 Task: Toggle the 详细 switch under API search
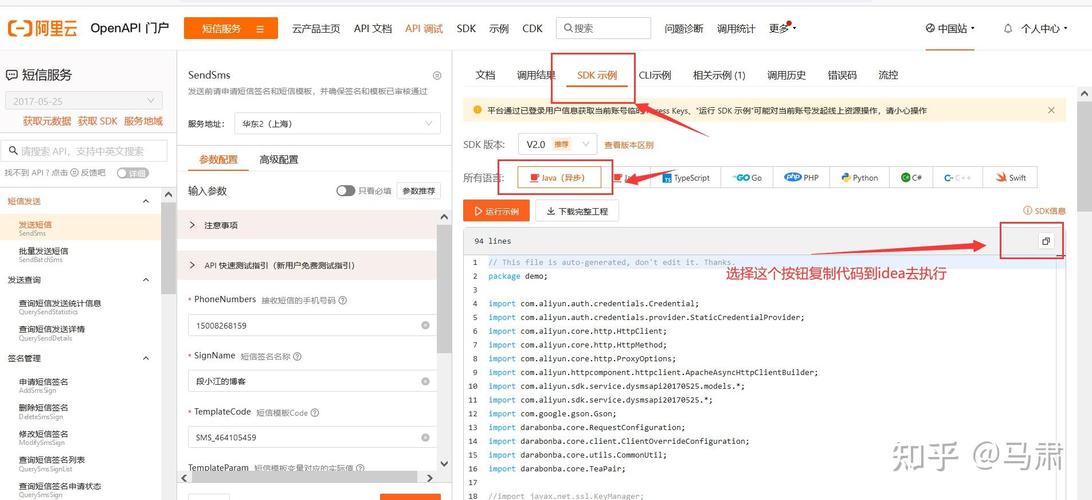[132, 173]
